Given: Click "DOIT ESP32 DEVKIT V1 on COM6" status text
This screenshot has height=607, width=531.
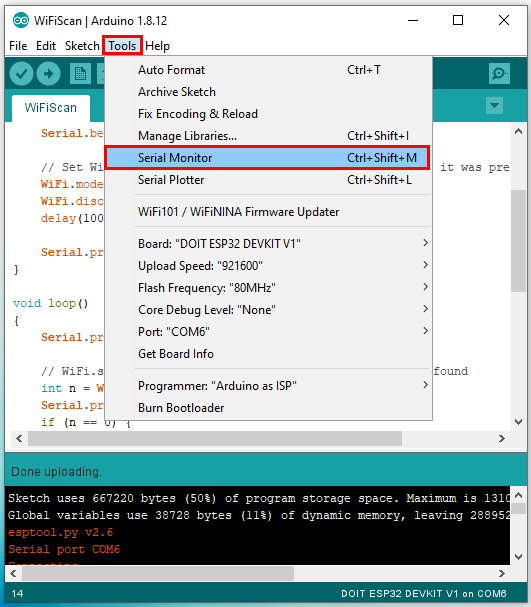Looking at the screenshot, I should coord(423,594).
